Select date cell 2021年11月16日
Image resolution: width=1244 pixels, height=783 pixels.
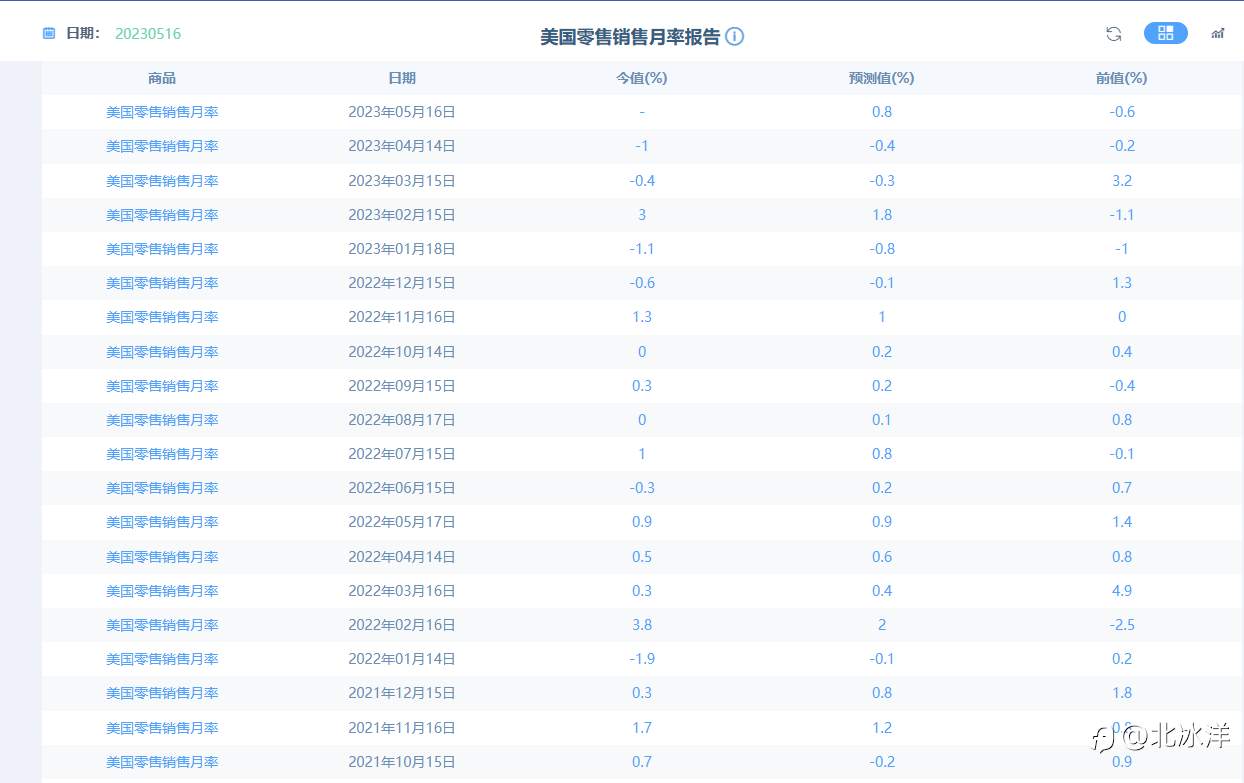402,728
